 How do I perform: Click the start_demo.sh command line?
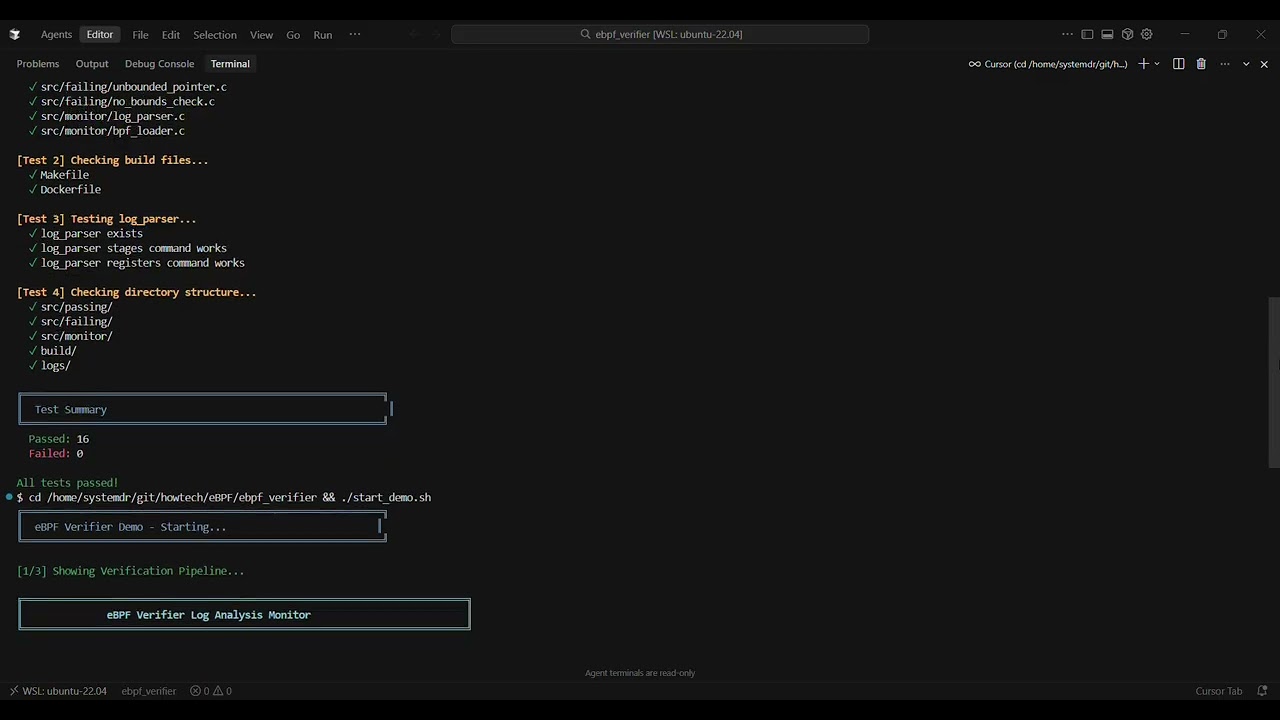[x=224, y=497]
